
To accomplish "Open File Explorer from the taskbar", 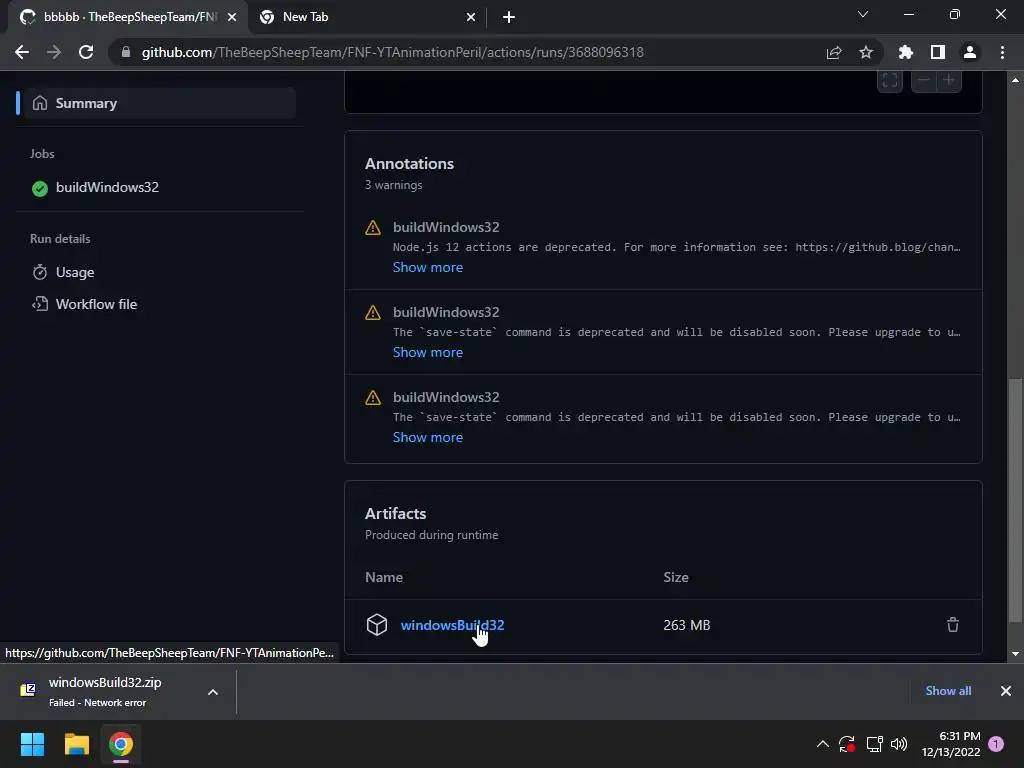I will tap(76, 744).
